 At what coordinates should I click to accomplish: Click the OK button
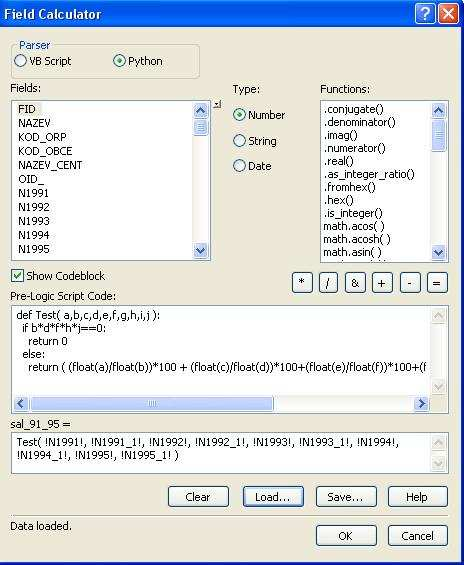(x=346, y=536)
